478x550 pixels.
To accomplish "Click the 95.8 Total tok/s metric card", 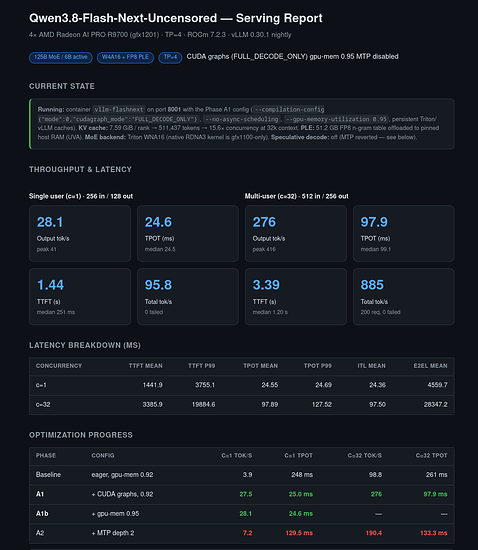I will click(x=188, y=297).
